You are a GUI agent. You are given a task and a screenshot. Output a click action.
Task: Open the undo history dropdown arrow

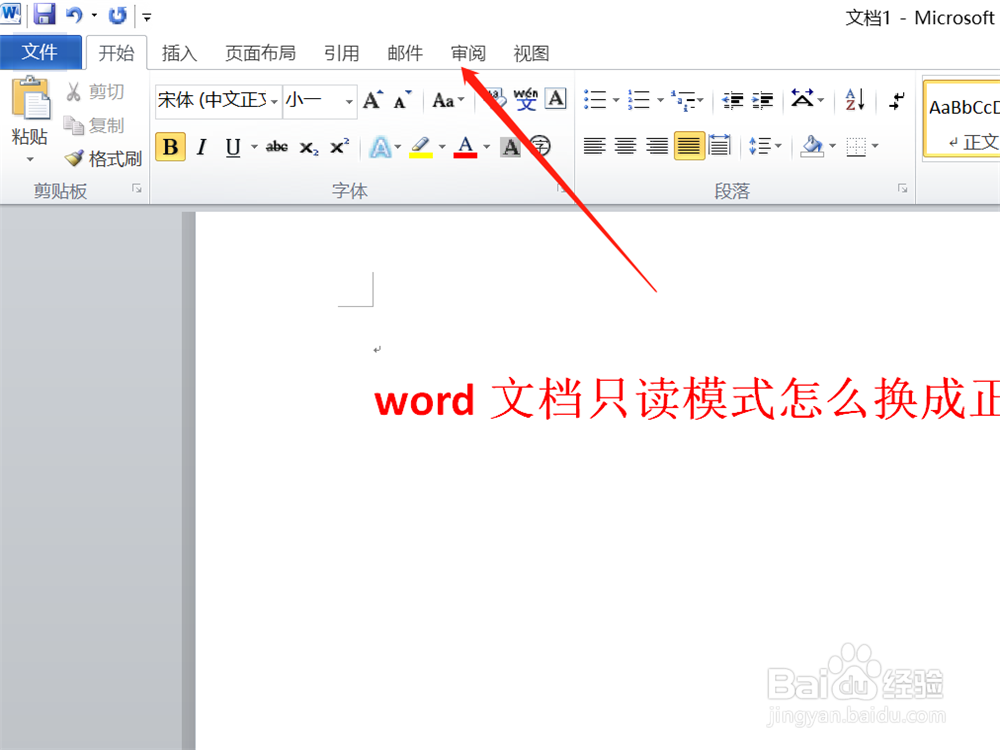(94, 15)
